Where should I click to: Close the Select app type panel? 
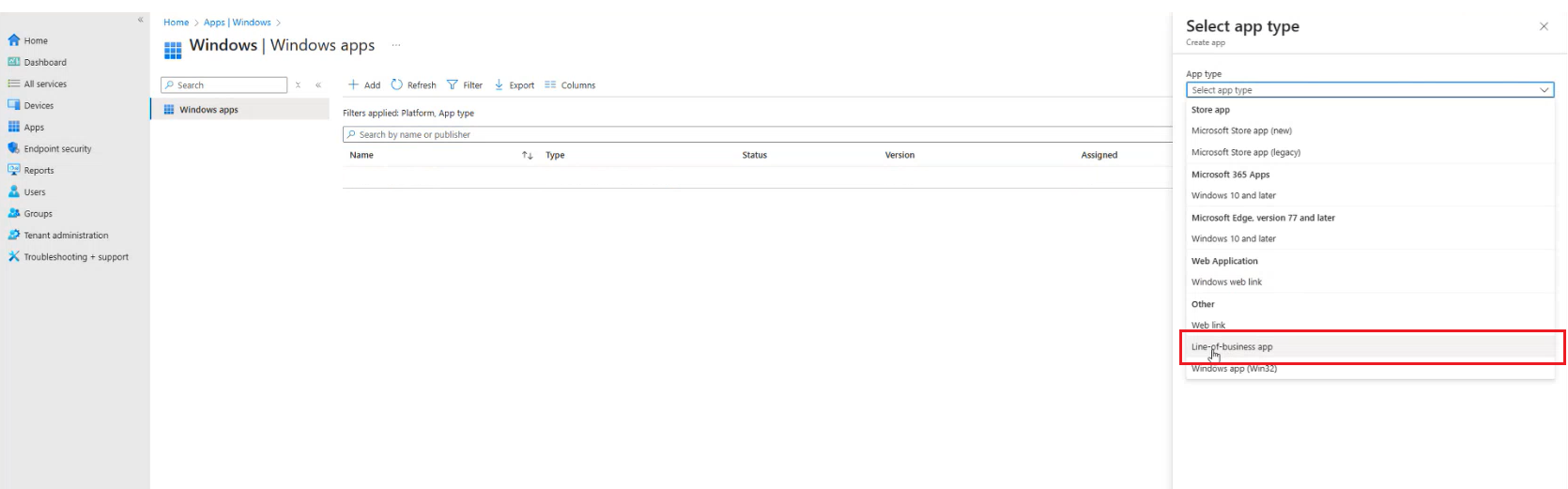[1544, 26]
